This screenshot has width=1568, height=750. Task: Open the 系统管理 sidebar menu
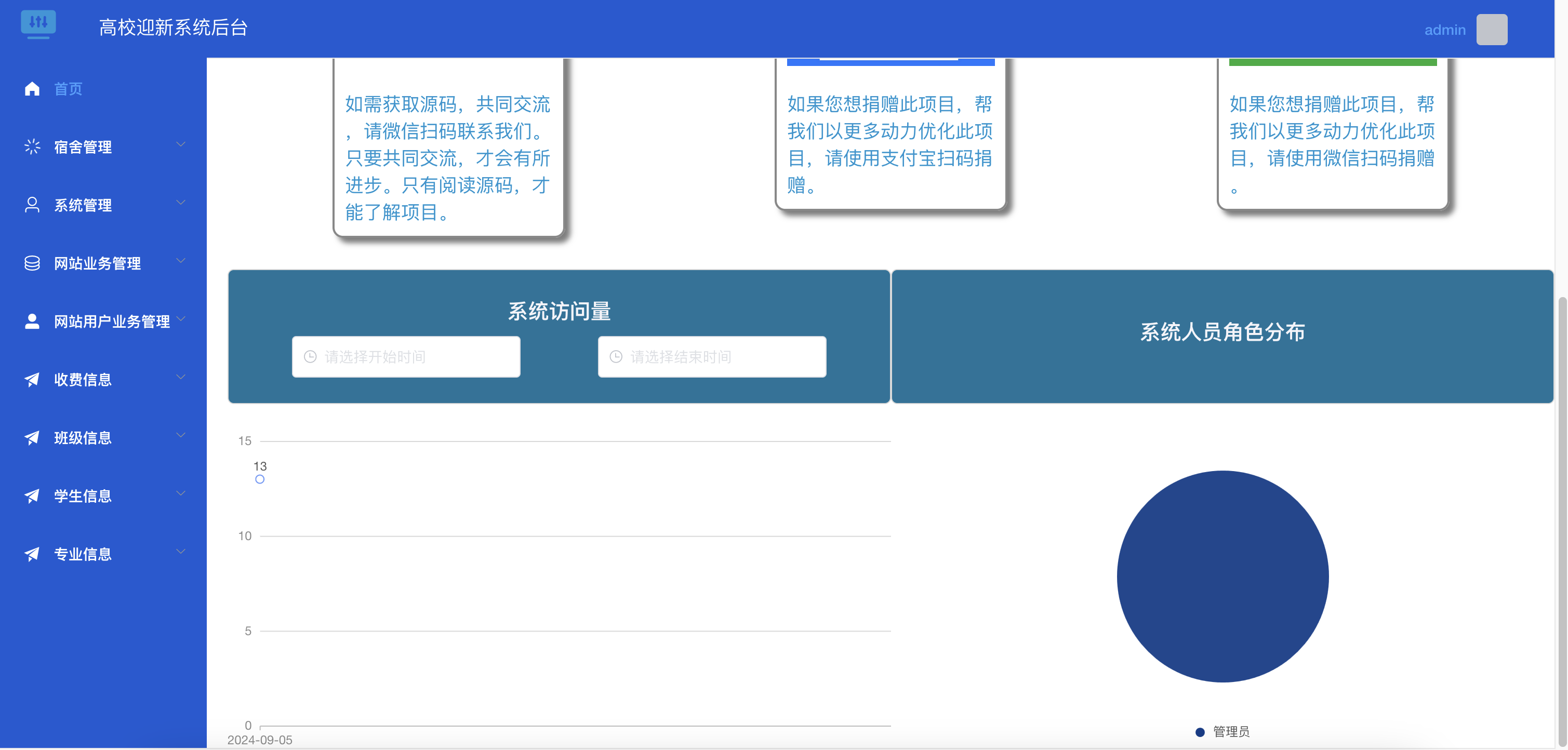(103, 205)
